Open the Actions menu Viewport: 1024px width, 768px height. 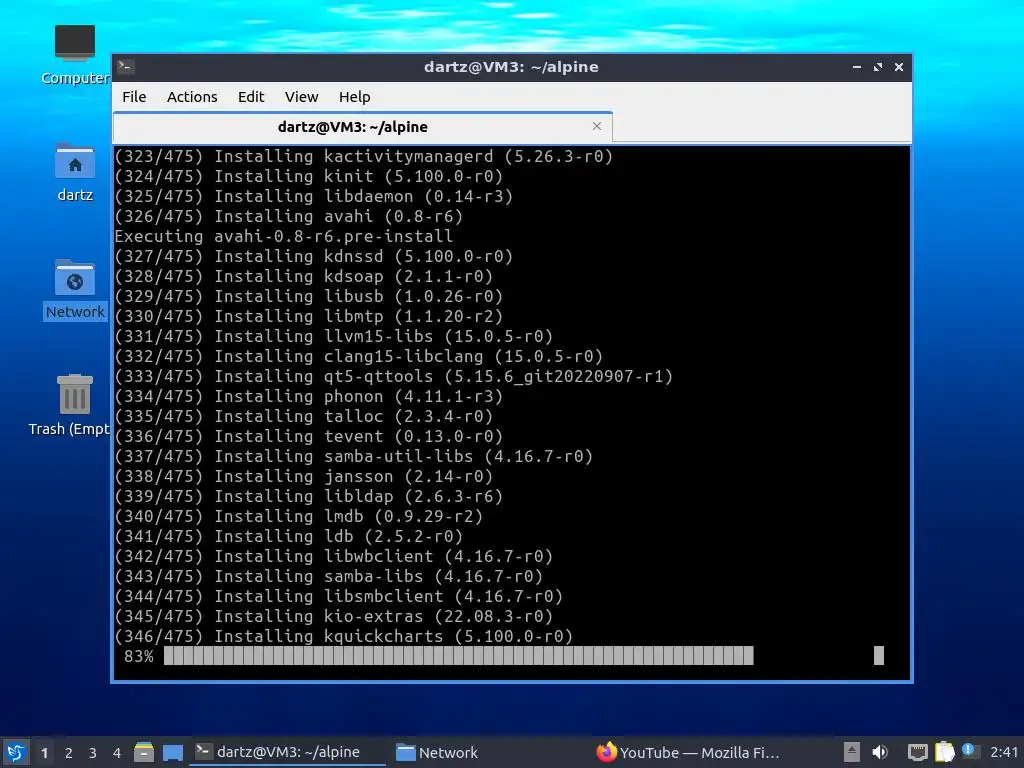pyautogui.click(x=192, y=97)
